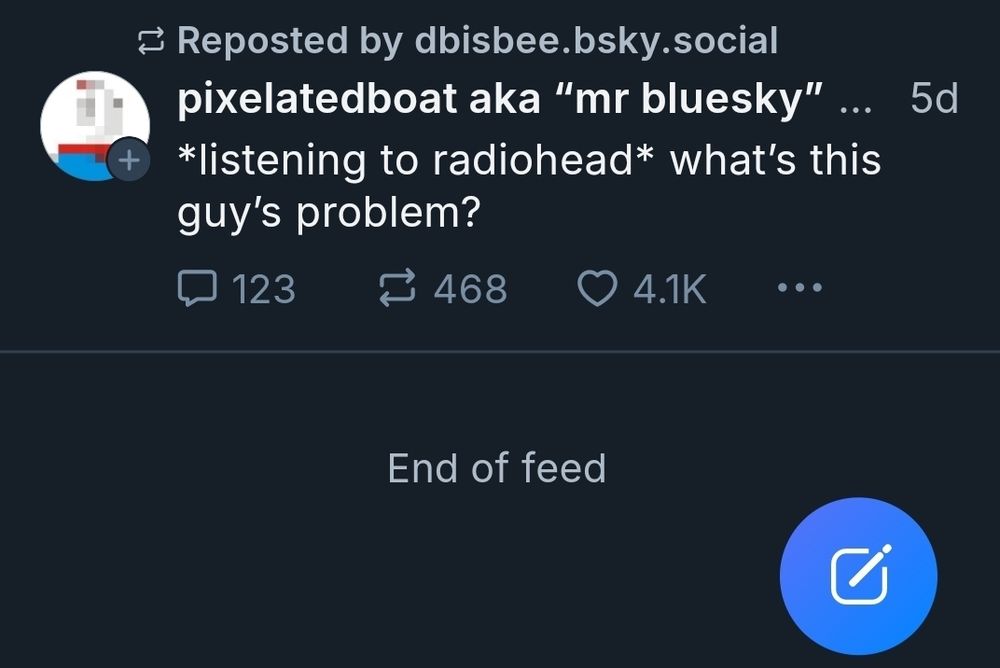This screenshot has width=1000, height=668.
Task: Click the 123 replies count
Action: coord(263,289)
